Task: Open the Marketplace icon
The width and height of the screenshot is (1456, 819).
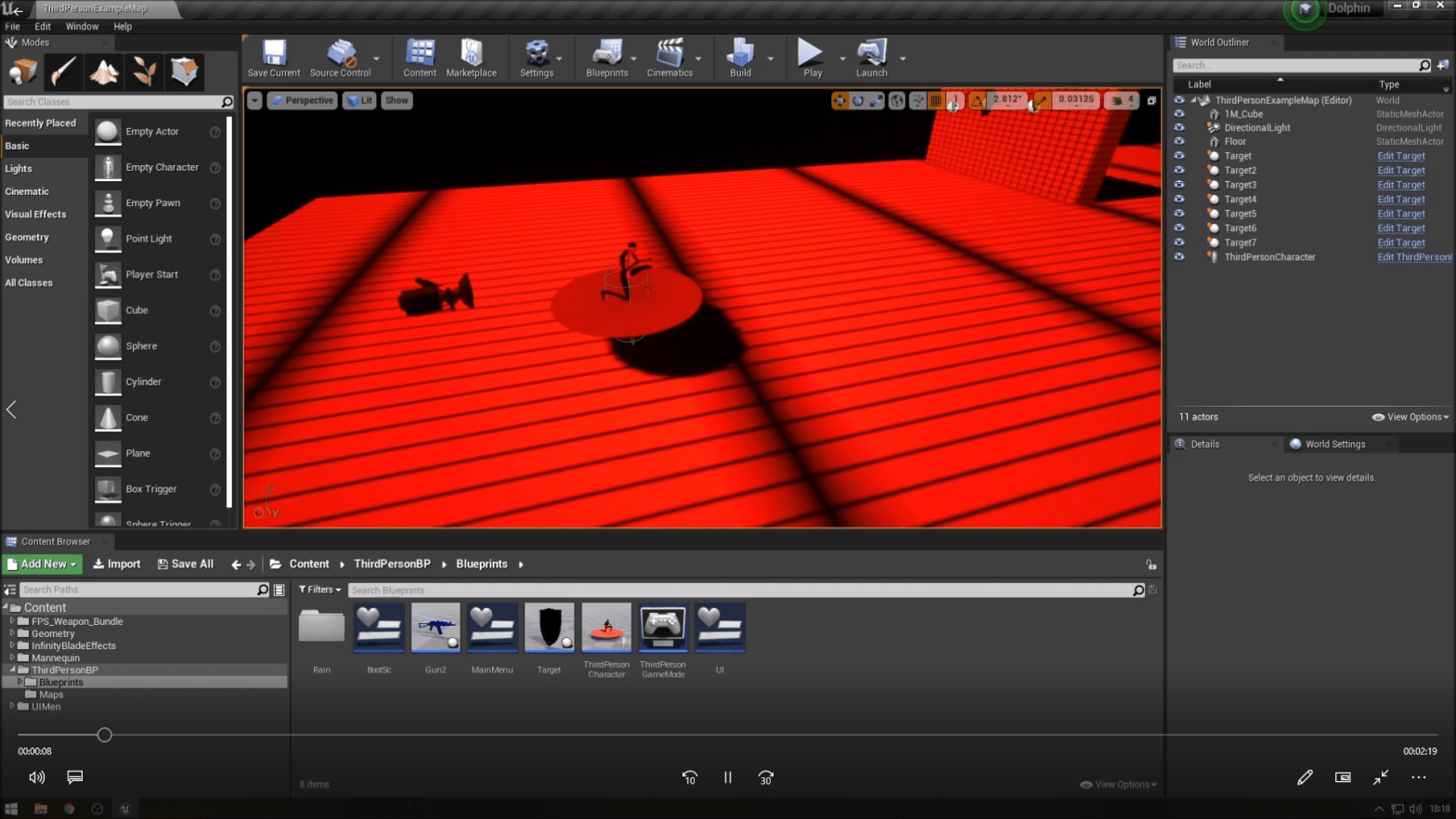Action: tap(471, 58)
